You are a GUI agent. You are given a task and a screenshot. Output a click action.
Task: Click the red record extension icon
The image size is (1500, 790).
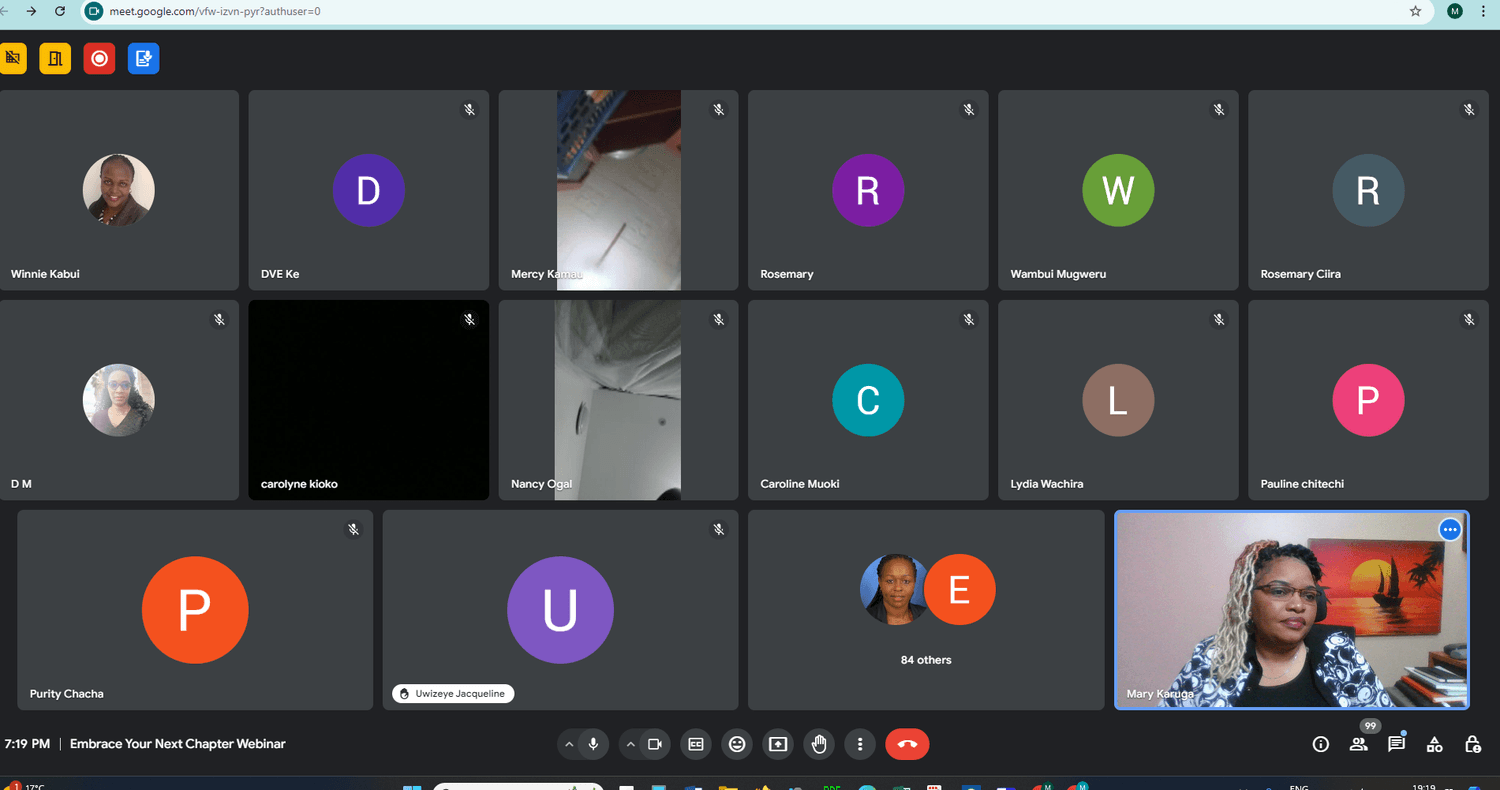coord(99,58)
